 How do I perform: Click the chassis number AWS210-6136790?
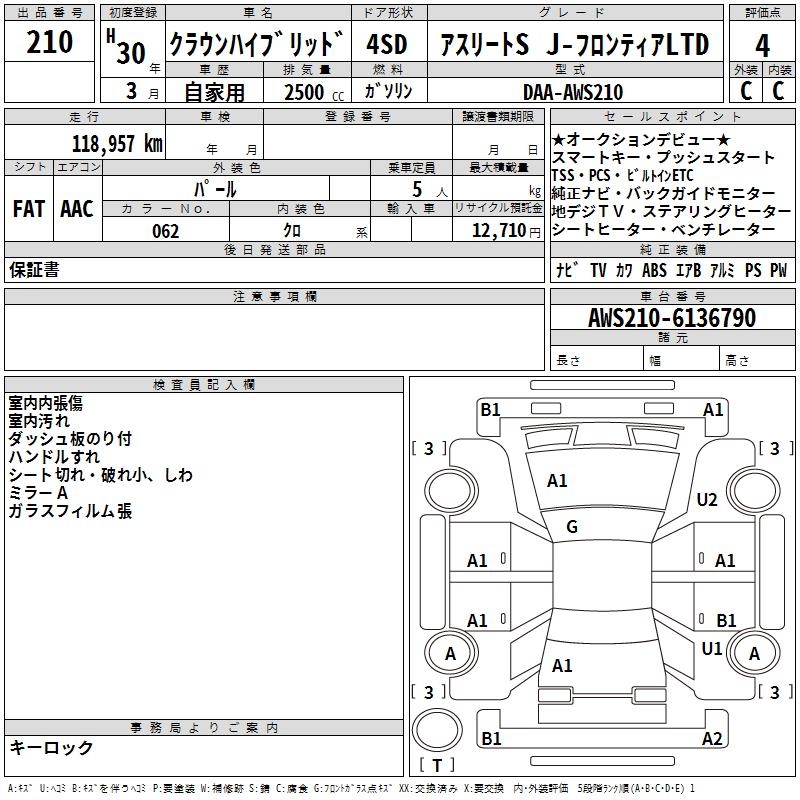tap(672, 317)
